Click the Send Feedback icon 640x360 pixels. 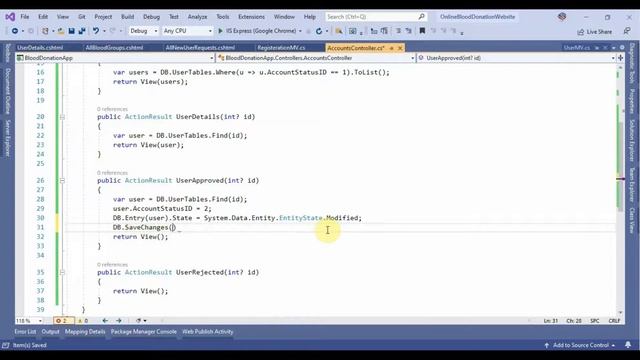pos(627,31)
